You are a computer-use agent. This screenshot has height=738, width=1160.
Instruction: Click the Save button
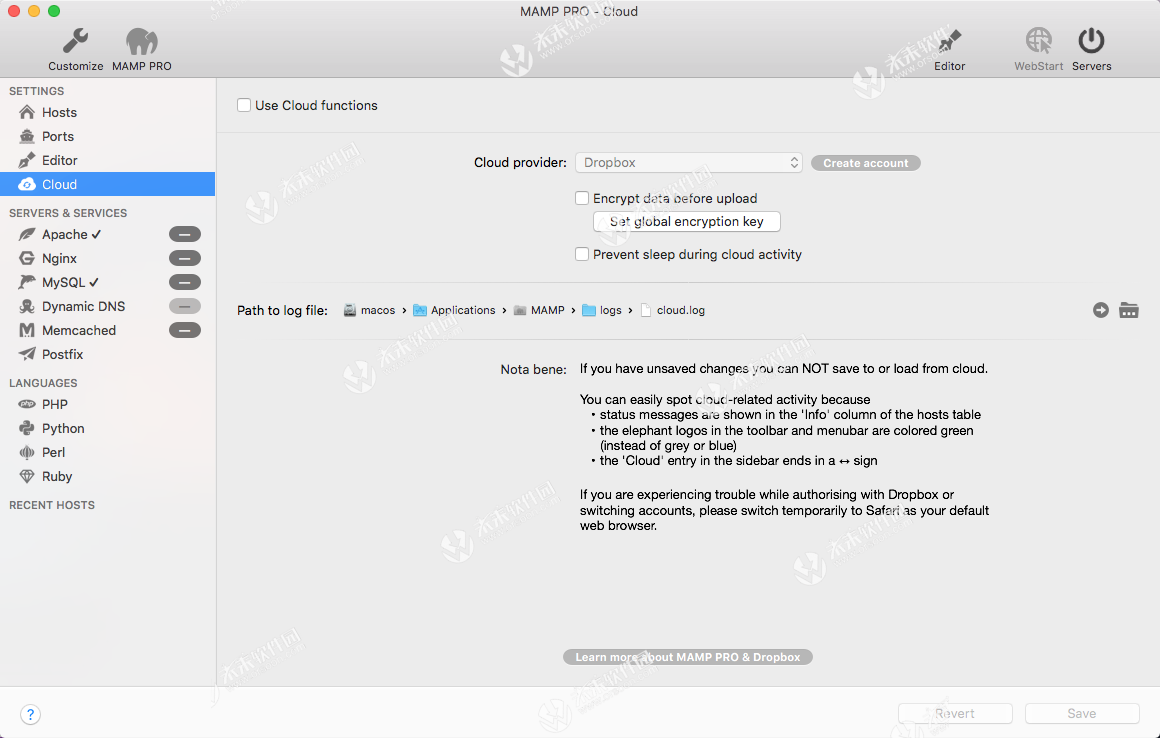1082,714
